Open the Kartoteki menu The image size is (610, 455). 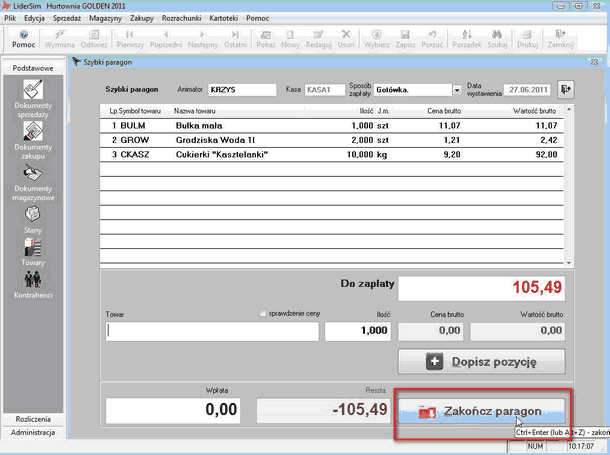click(224, 18)
